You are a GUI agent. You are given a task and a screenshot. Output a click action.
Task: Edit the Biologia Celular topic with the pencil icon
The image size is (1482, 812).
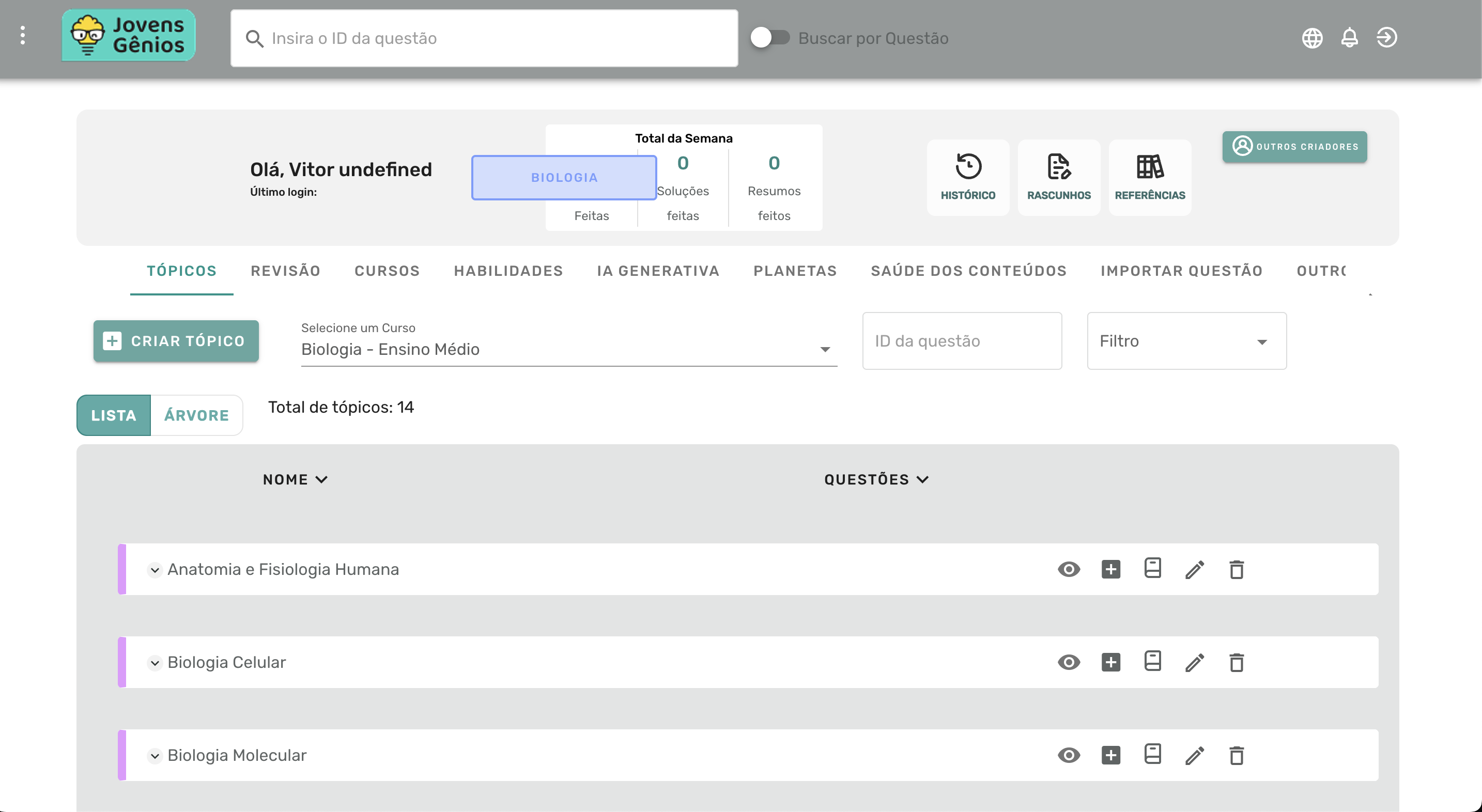[x=1195, y=662]
